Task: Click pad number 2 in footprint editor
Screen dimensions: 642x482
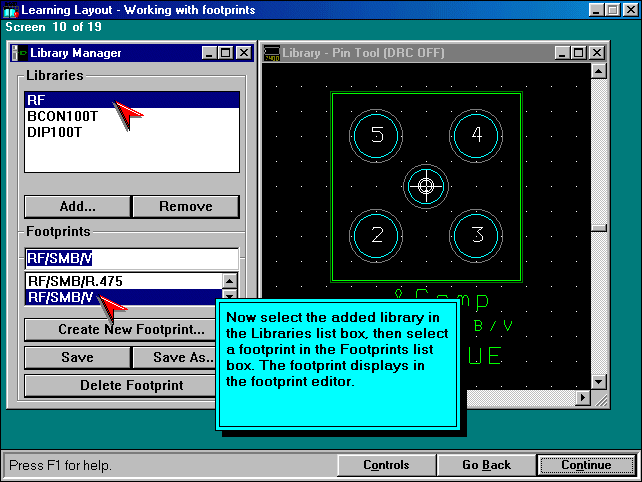Action: click(x=377, y=235)
